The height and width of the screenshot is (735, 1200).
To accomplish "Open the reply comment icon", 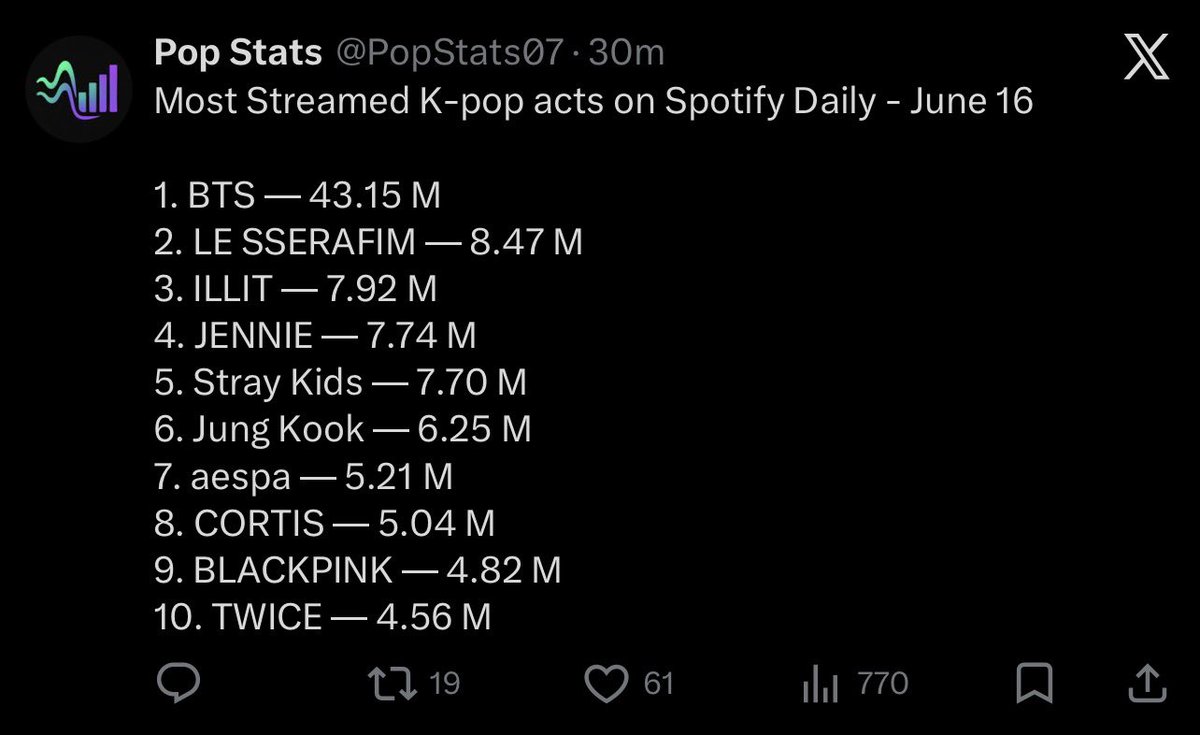I will pos(180,684).
